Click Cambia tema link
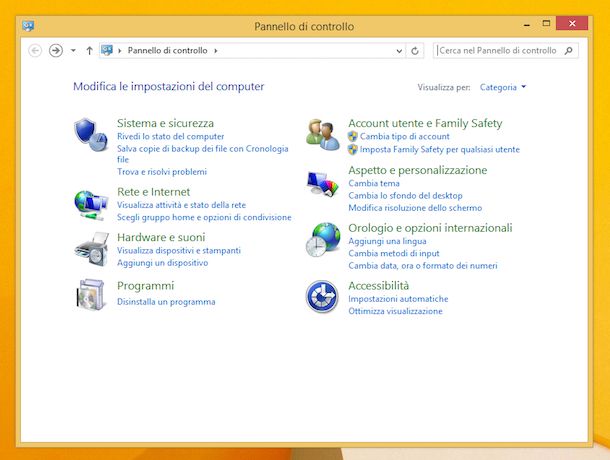This screenshot has width=610, height=460. 374,183
